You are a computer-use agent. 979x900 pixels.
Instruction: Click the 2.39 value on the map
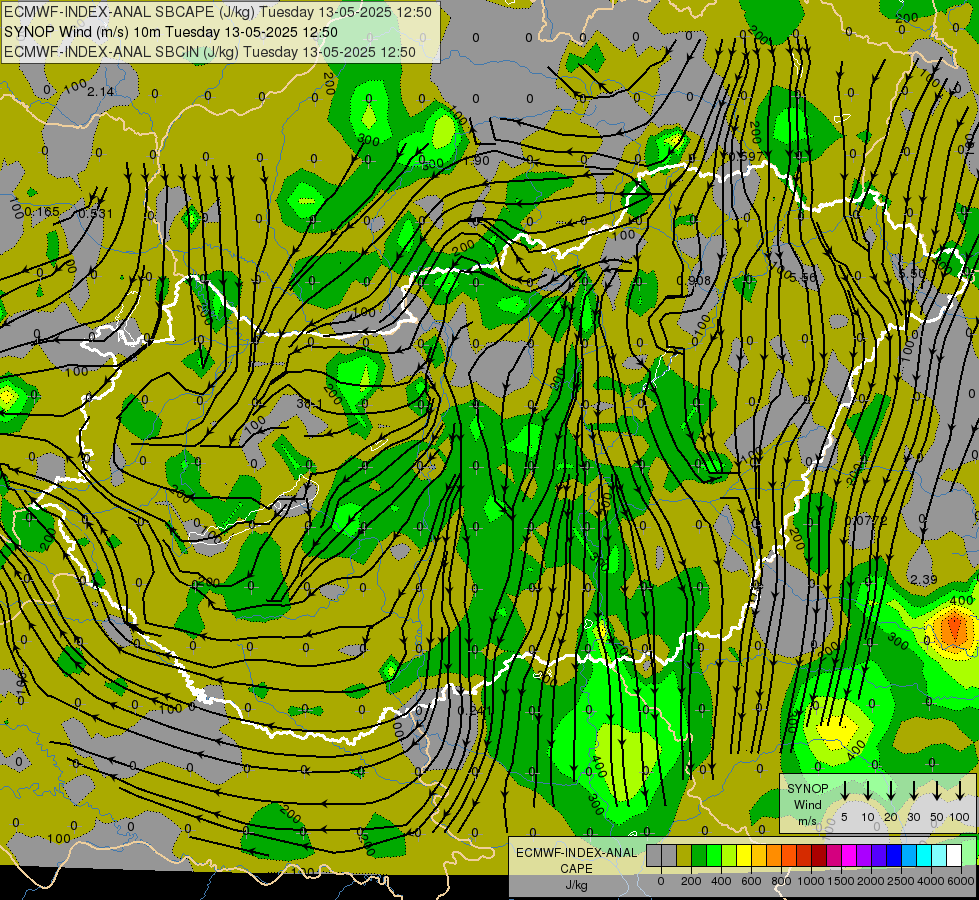[x=923, y=580]
